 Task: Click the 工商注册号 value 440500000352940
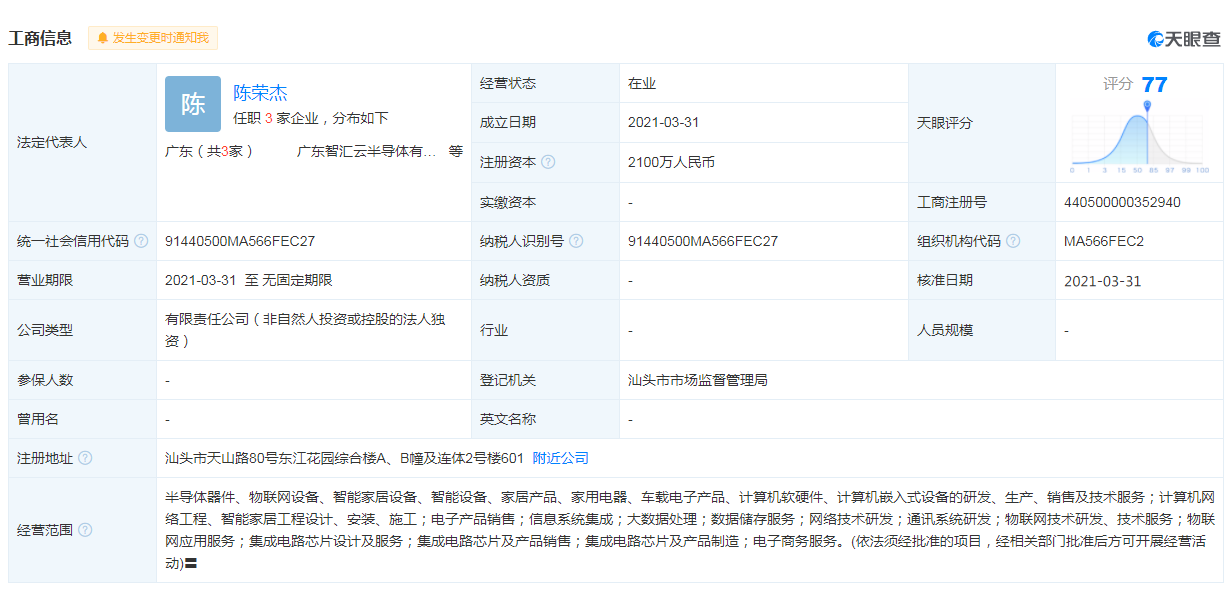tap(1122, 202)
